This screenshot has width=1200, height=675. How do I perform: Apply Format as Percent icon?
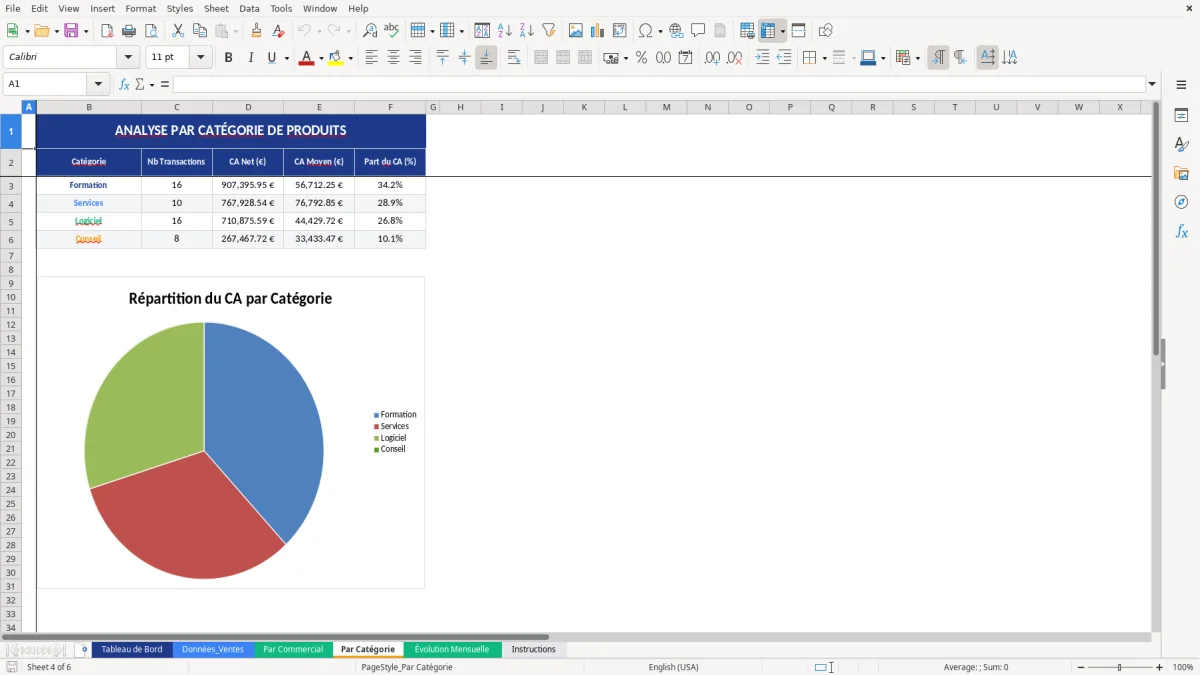pos(642,57)
